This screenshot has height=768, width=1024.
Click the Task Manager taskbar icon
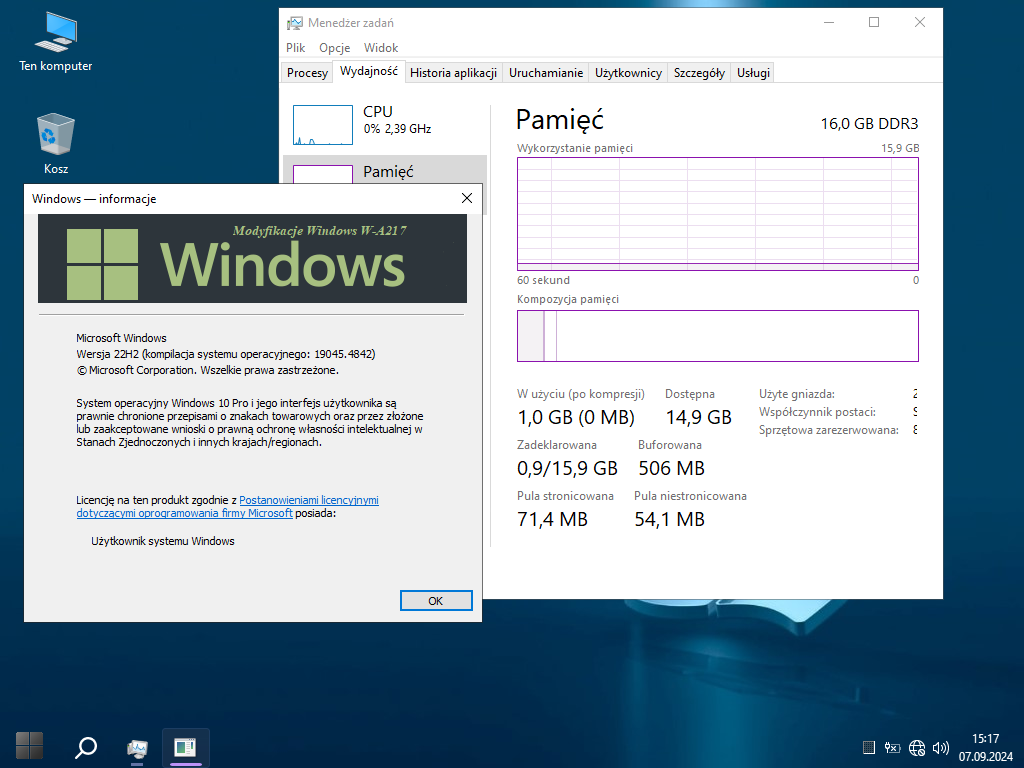pos(138,747)
